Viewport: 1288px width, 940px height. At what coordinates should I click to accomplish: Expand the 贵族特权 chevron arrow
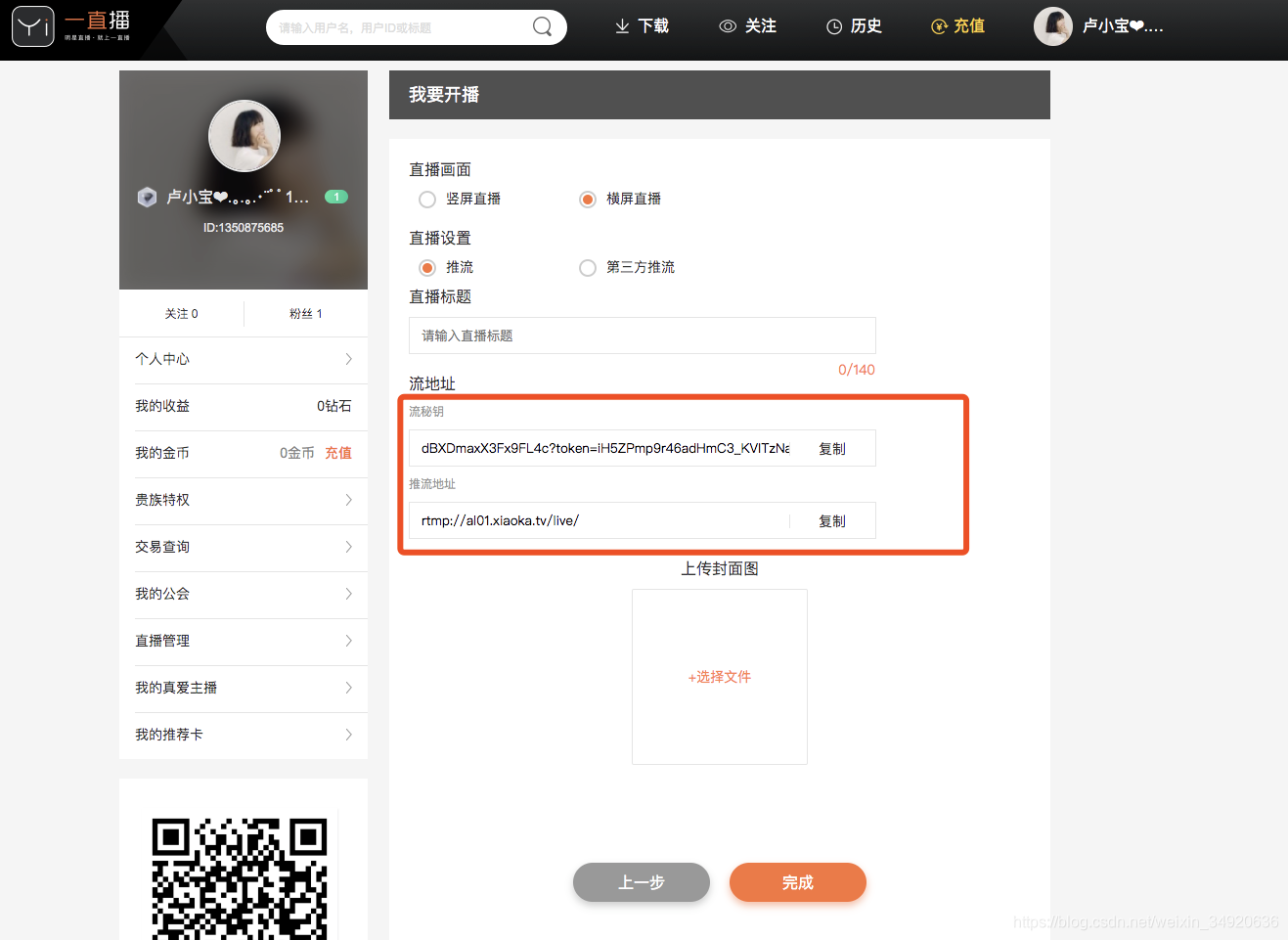pos(348,500)
